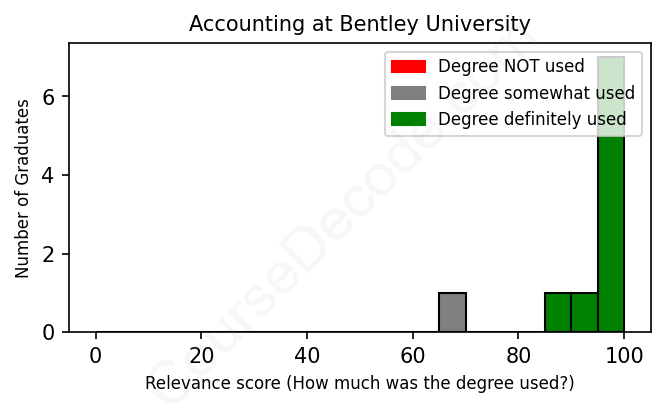Select the 'Degree somewhat used' legend label
This screenshot has height=408, width=665.
[536, 93]
